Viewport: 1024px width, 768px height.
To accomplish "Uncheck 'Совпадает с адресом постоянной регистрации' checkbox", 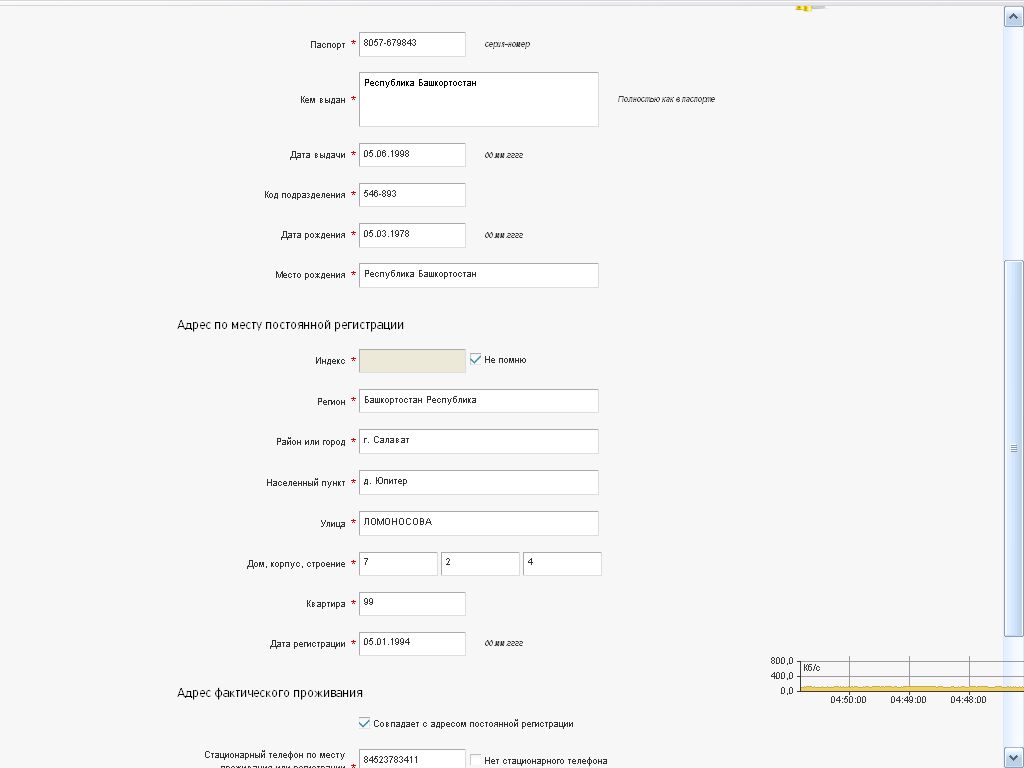I will tap(364, 723).
